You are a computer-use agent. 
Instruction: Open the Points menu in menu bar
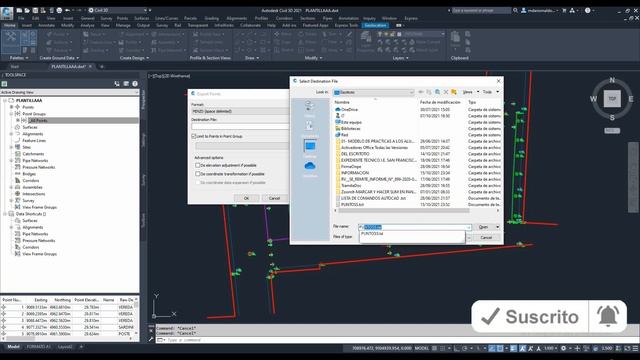coord(122,18)
